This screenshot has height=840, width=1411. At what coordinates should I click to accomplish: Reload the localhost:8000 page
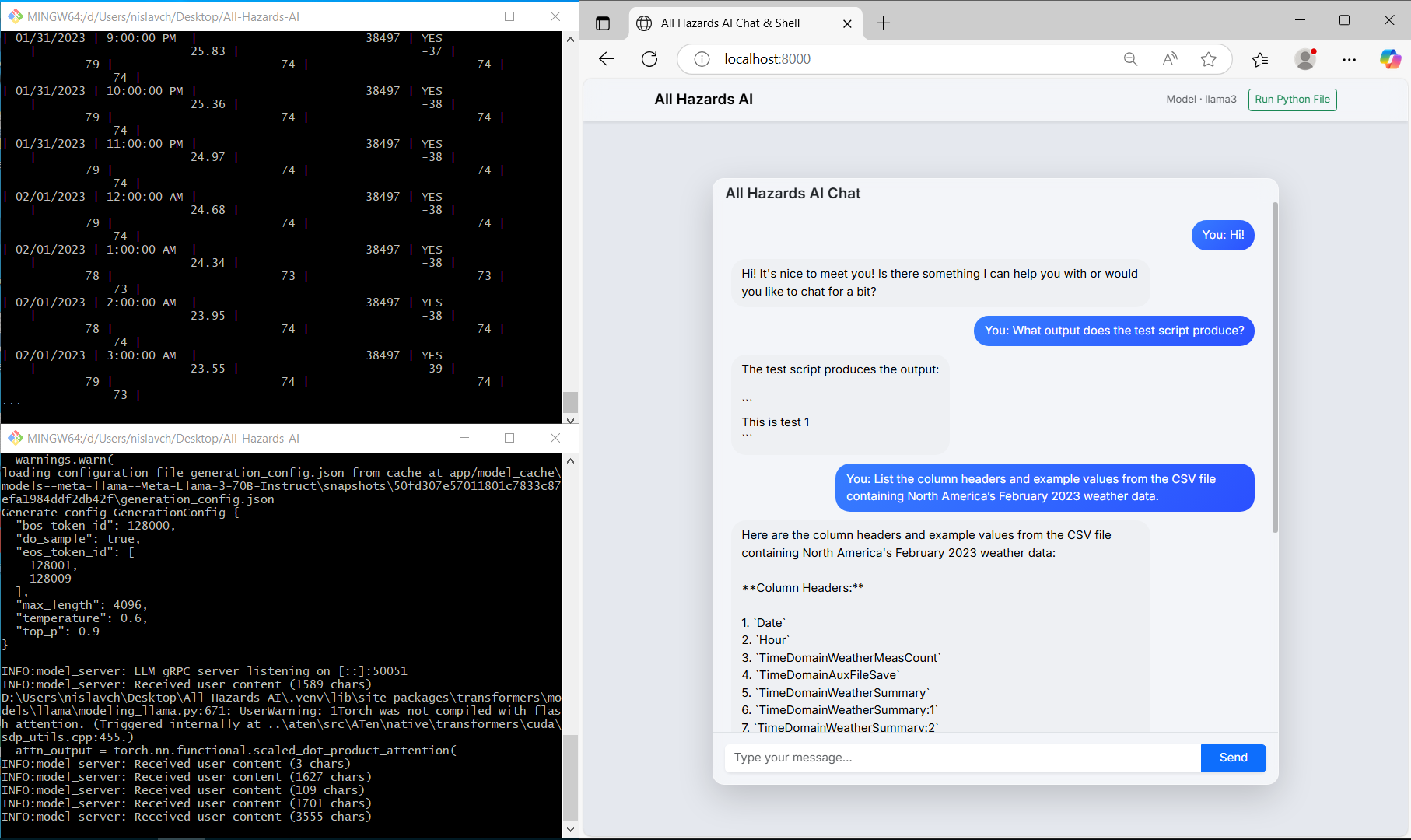coord(649,59)
